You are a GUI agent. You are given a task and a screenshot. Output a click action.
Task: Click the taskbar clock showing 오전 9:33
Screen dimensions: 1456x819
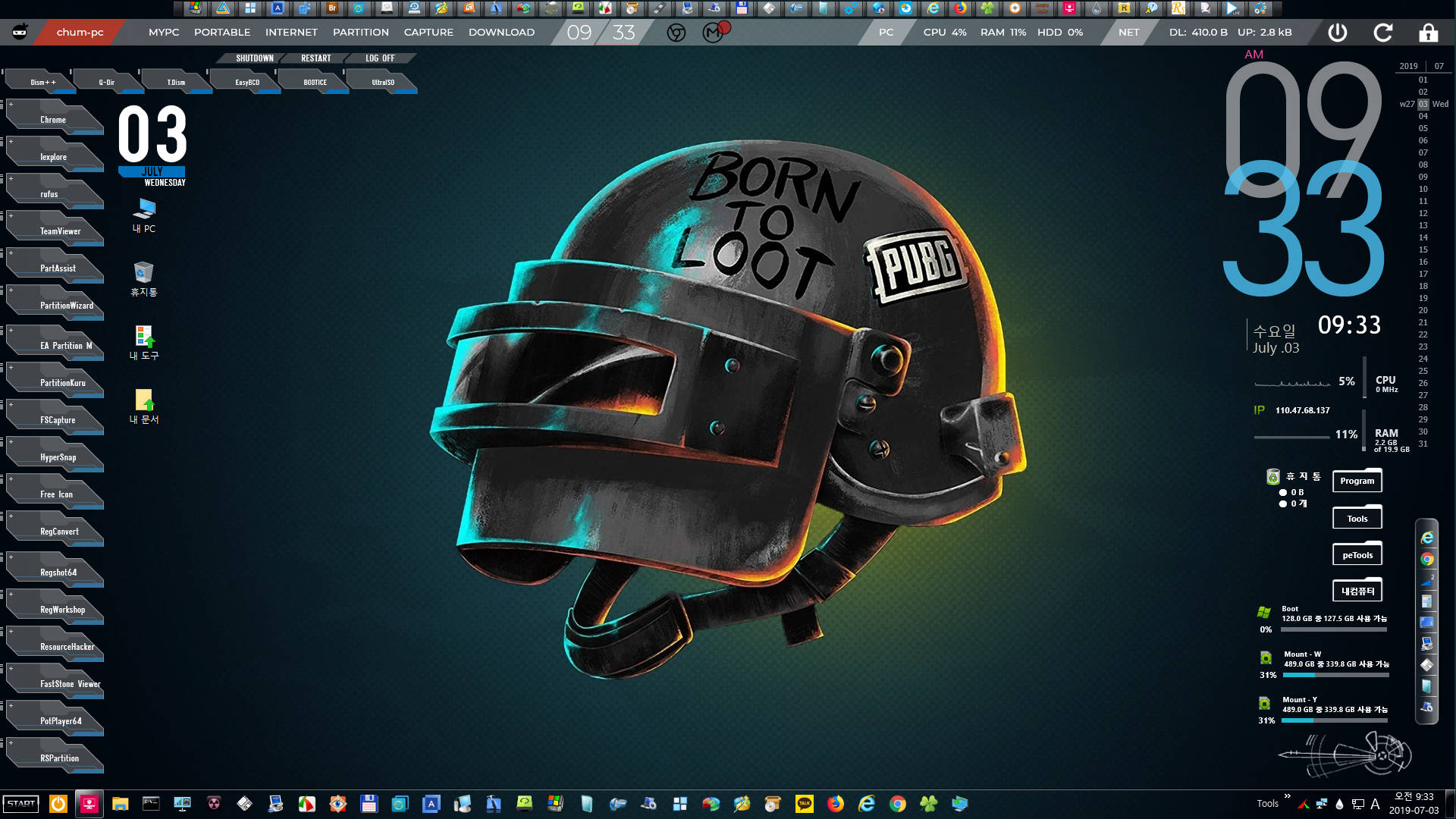tap(1414, 804)
